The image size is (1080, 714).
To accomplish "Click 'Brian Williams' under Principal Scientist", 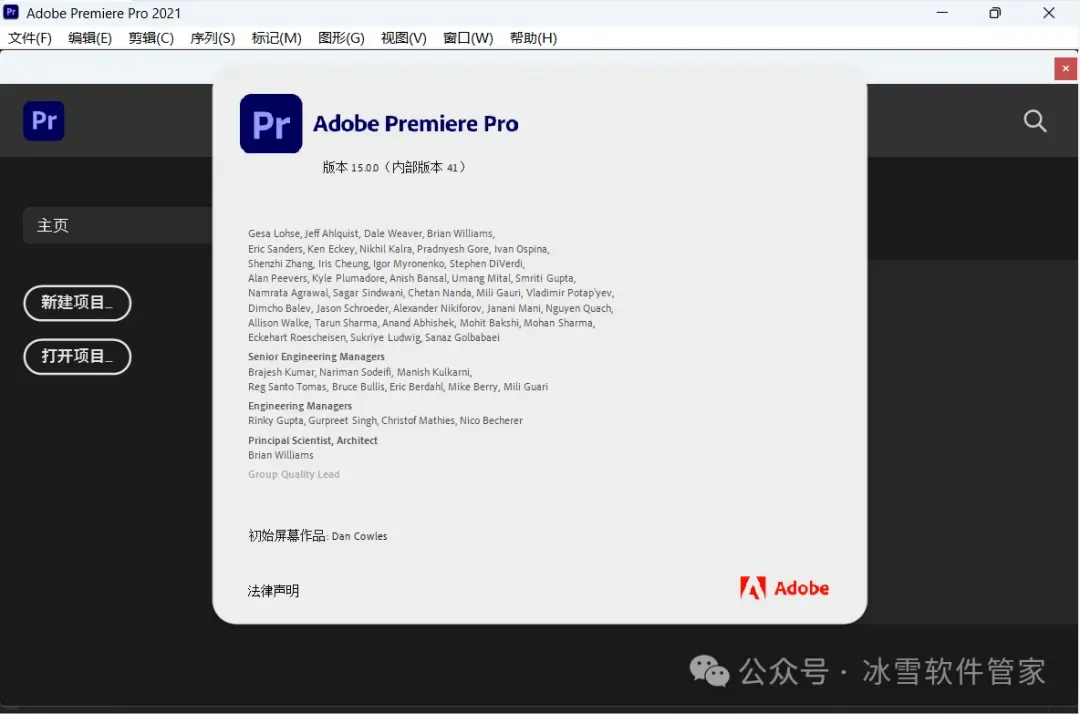I will [280, 455].
